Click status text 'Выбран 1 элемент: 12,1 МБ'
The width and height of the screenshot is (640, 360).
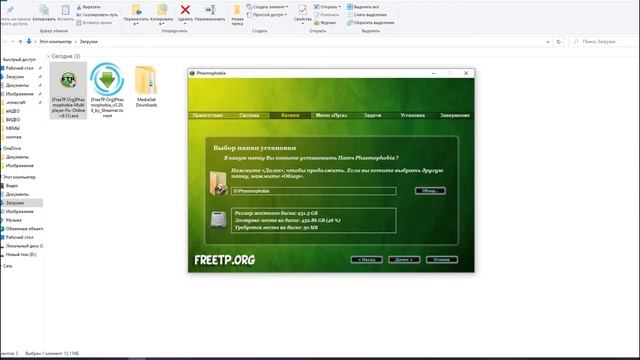pos(52,353)
